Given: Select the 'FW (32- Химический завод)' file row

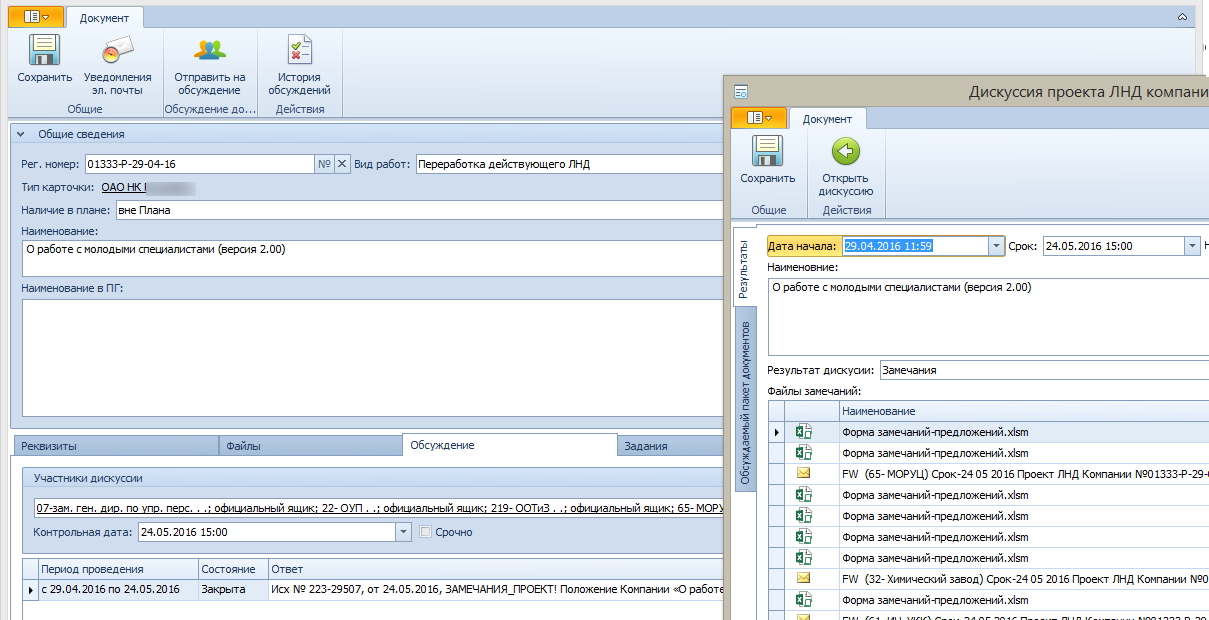Looking at the screenshot, I should click(1024, 579).
